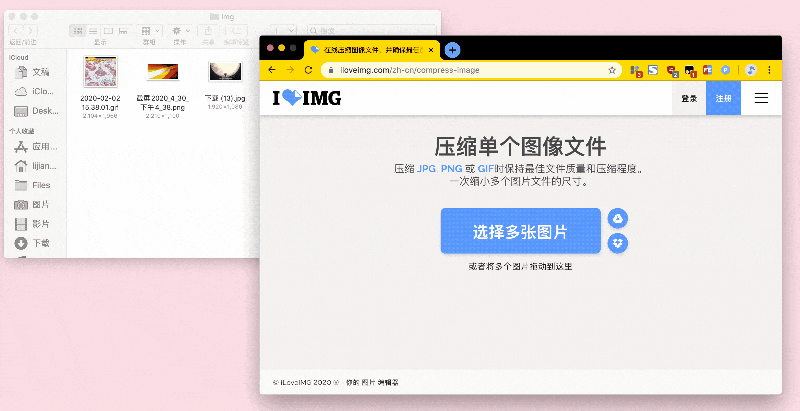Open the lijian home folder in sidebar

[x=33, y=166]
